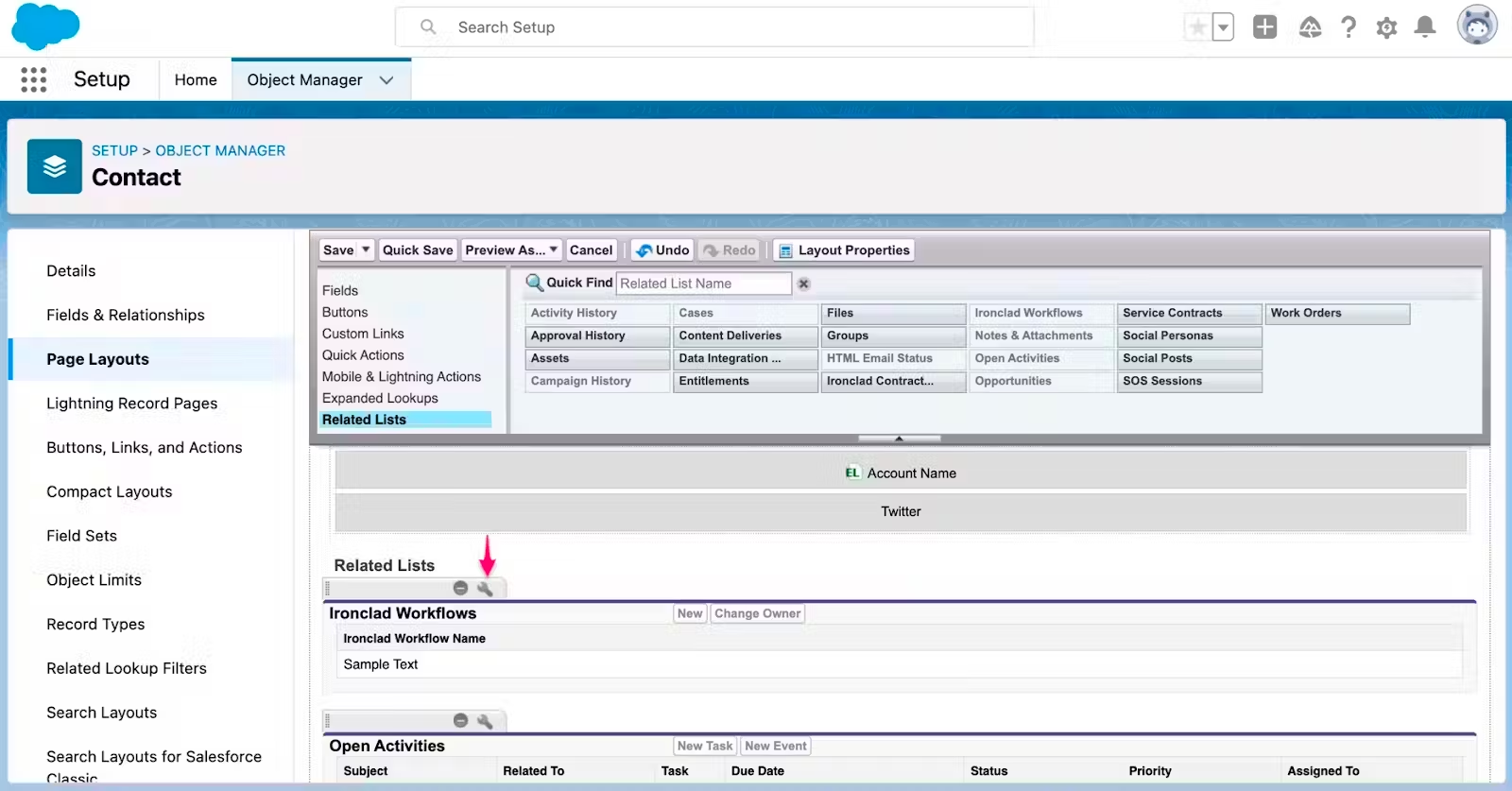Open Related Lookup Filters in the sidebar
This screenshot has height=791, width=1512.
point(127,669)
